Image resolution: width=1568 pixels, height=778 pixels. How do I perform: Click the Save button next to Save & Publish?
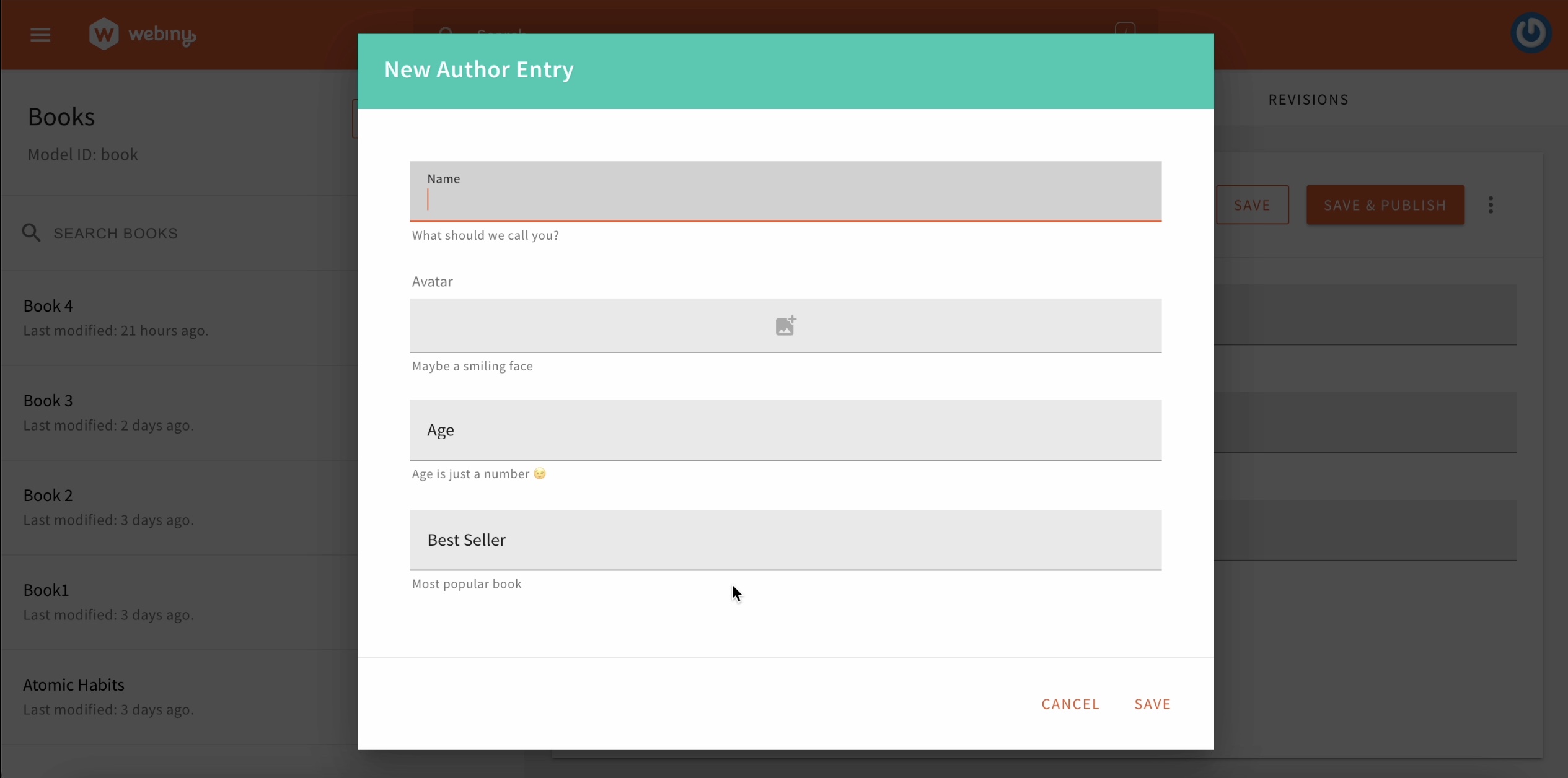point(1251,204)
